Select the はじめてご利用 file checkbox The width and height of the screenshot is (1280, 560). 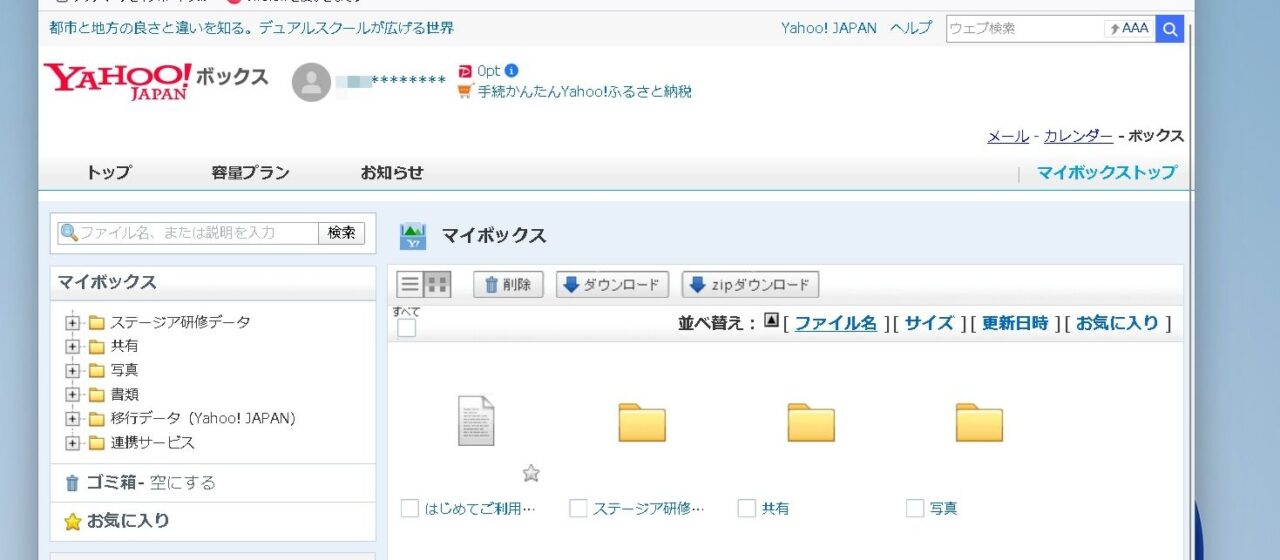pyautogui.click(x=409, y=508)
